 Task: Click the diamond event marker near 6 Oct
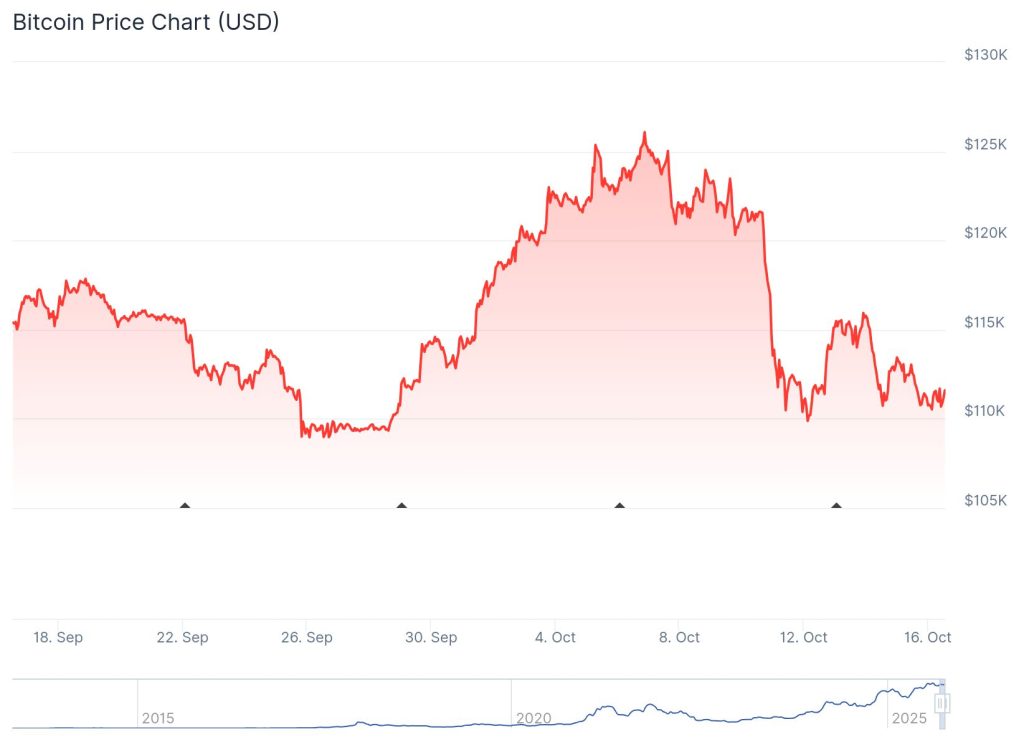click(x=620, y=506)
